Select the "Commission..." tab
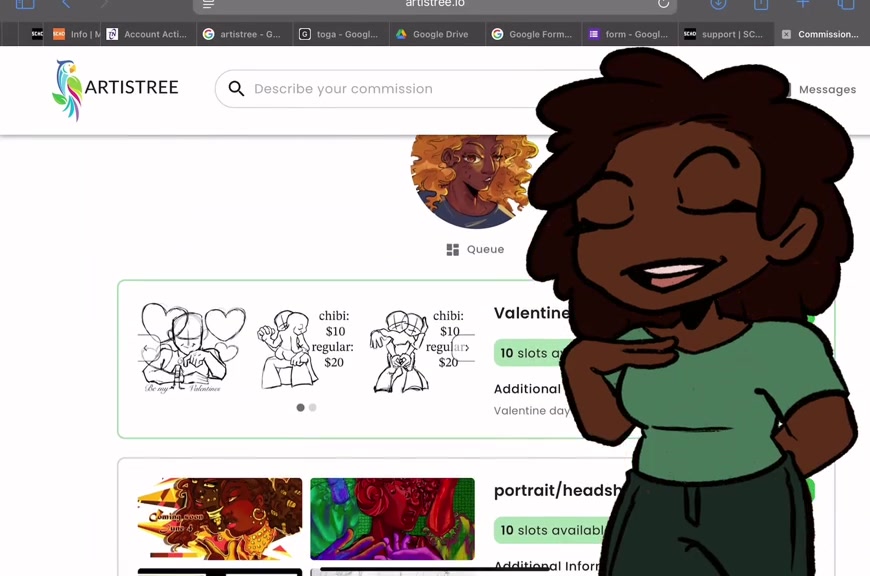 click(822, 34)
